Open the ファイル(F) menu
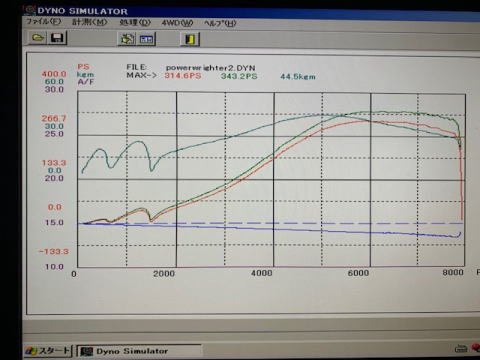480x360 pixels. (x=43, y=22)
